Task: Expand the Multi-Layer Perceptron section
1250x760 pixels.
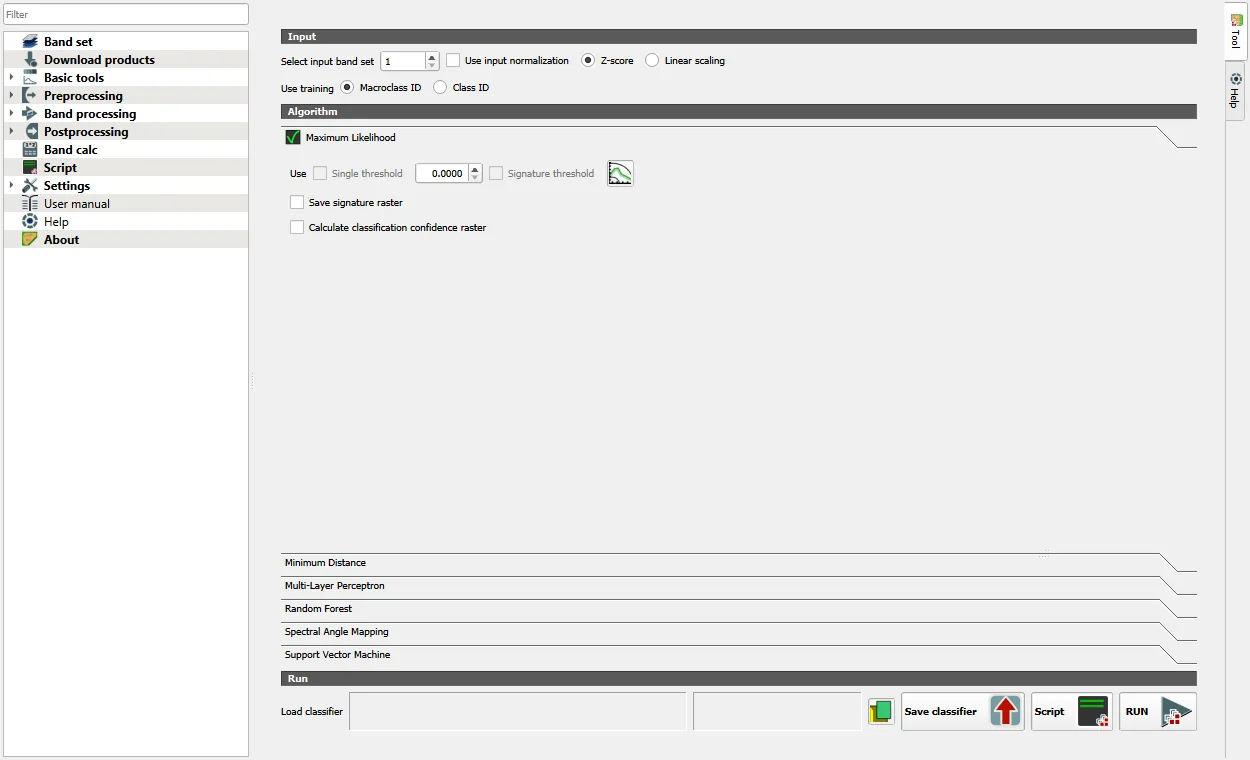Action: 738,586
